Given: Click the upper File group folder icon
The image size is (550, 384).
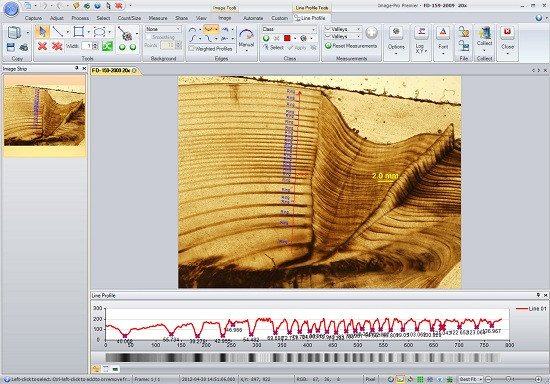Looking at the screenshot, I should (x=464, y=32).
